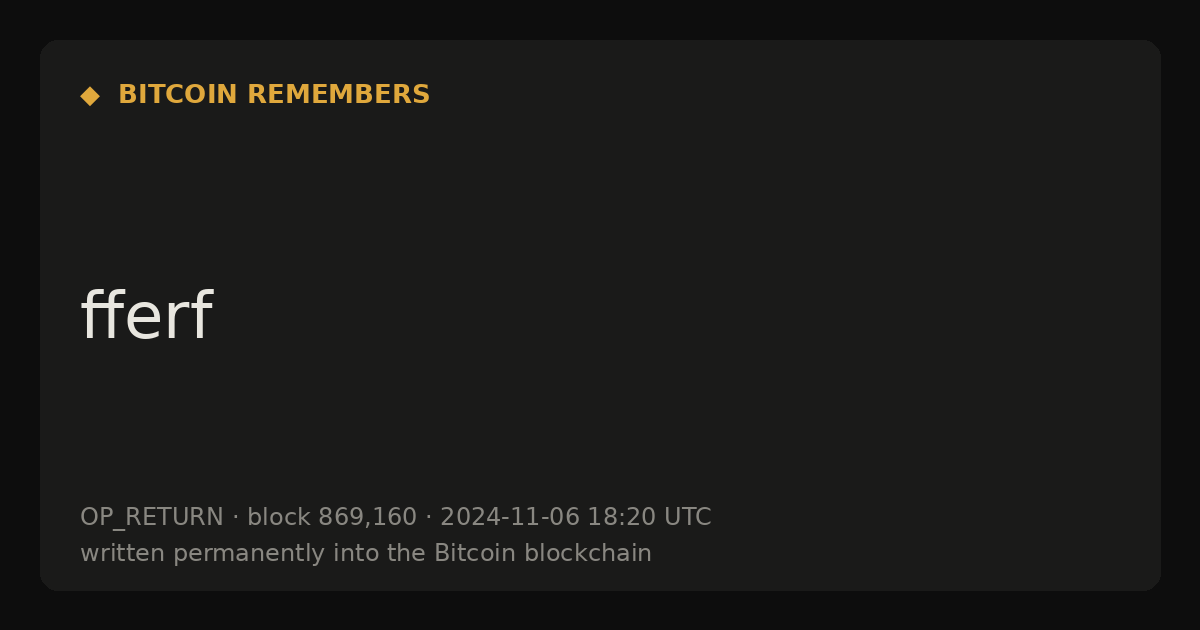Click the word block in footer
Screen dimensions: 1200x630
pos(279,517)
